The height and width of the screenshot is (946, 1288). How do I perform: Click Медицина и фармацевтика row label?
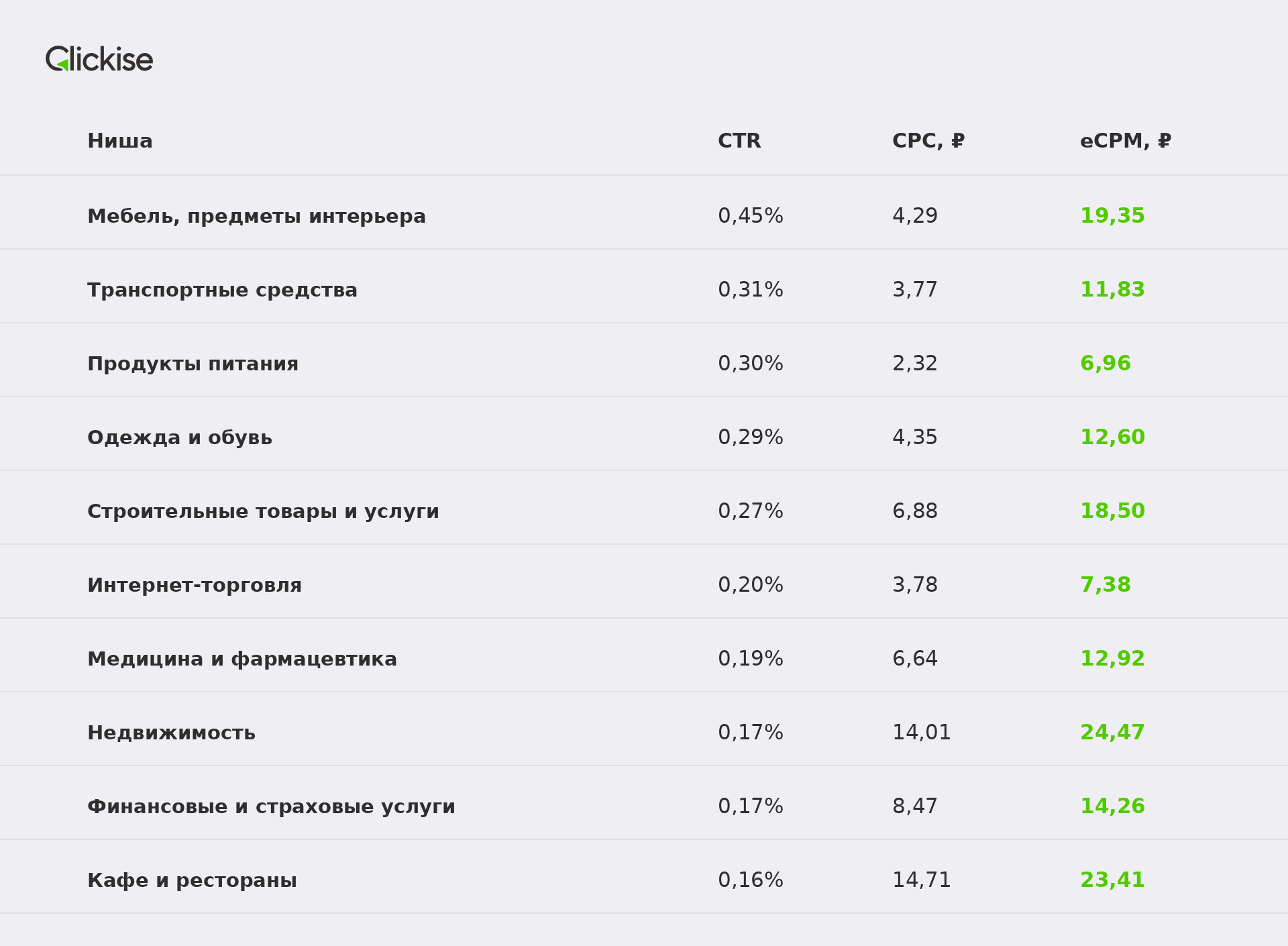[x=242, y=660]
